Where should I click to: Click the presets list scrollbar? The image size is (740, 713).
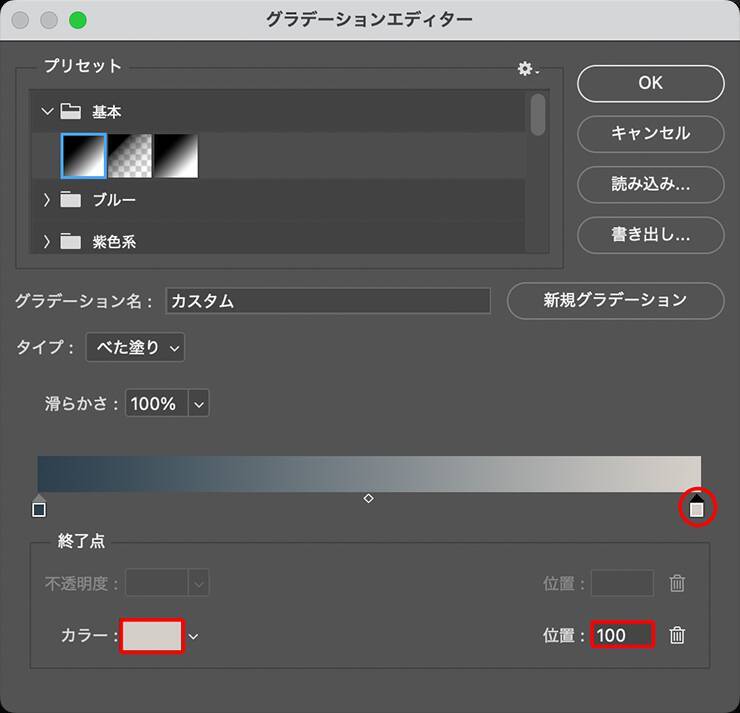pos(538,115)
